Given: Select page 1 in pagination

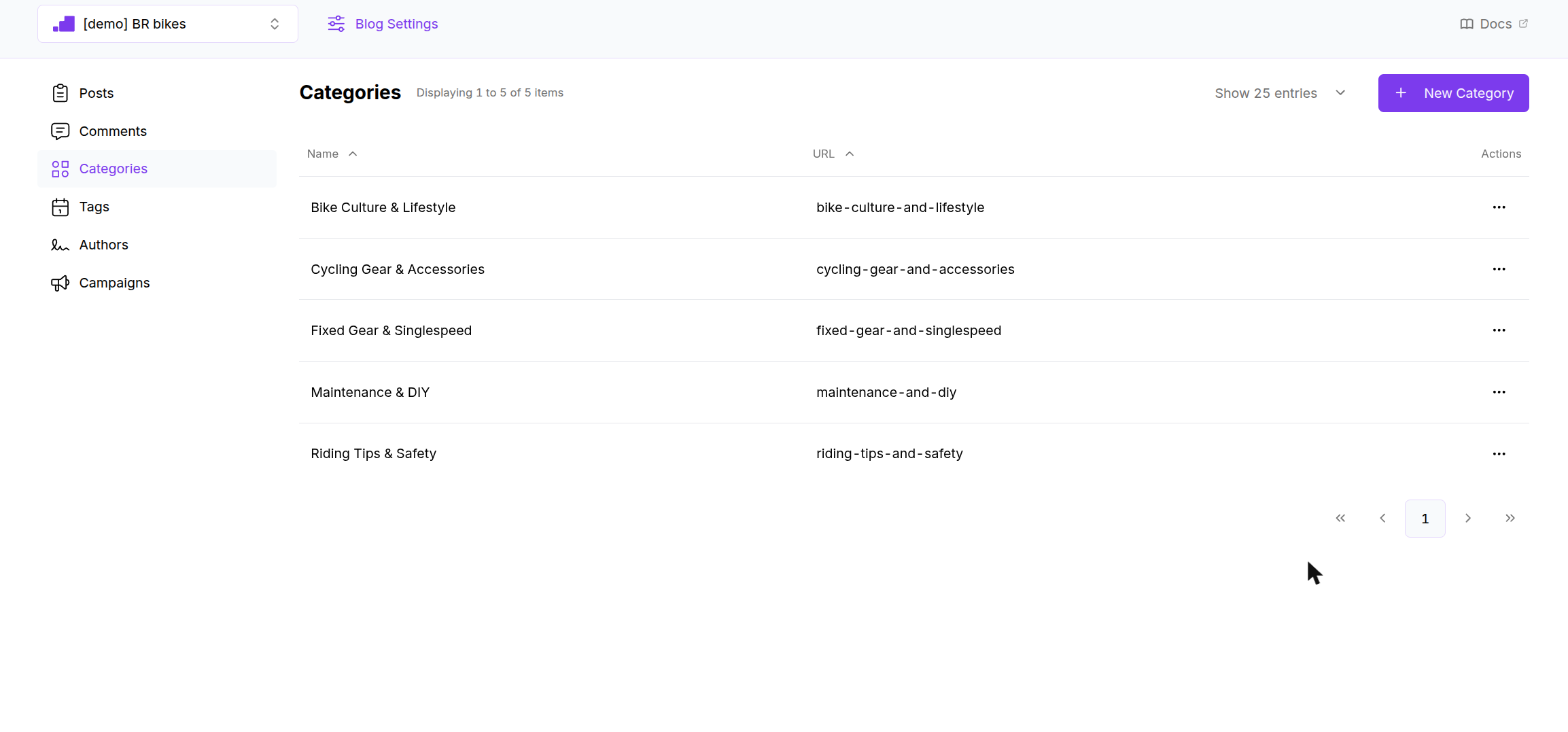Looking at the screenshot, I should tap(1425, 518).
